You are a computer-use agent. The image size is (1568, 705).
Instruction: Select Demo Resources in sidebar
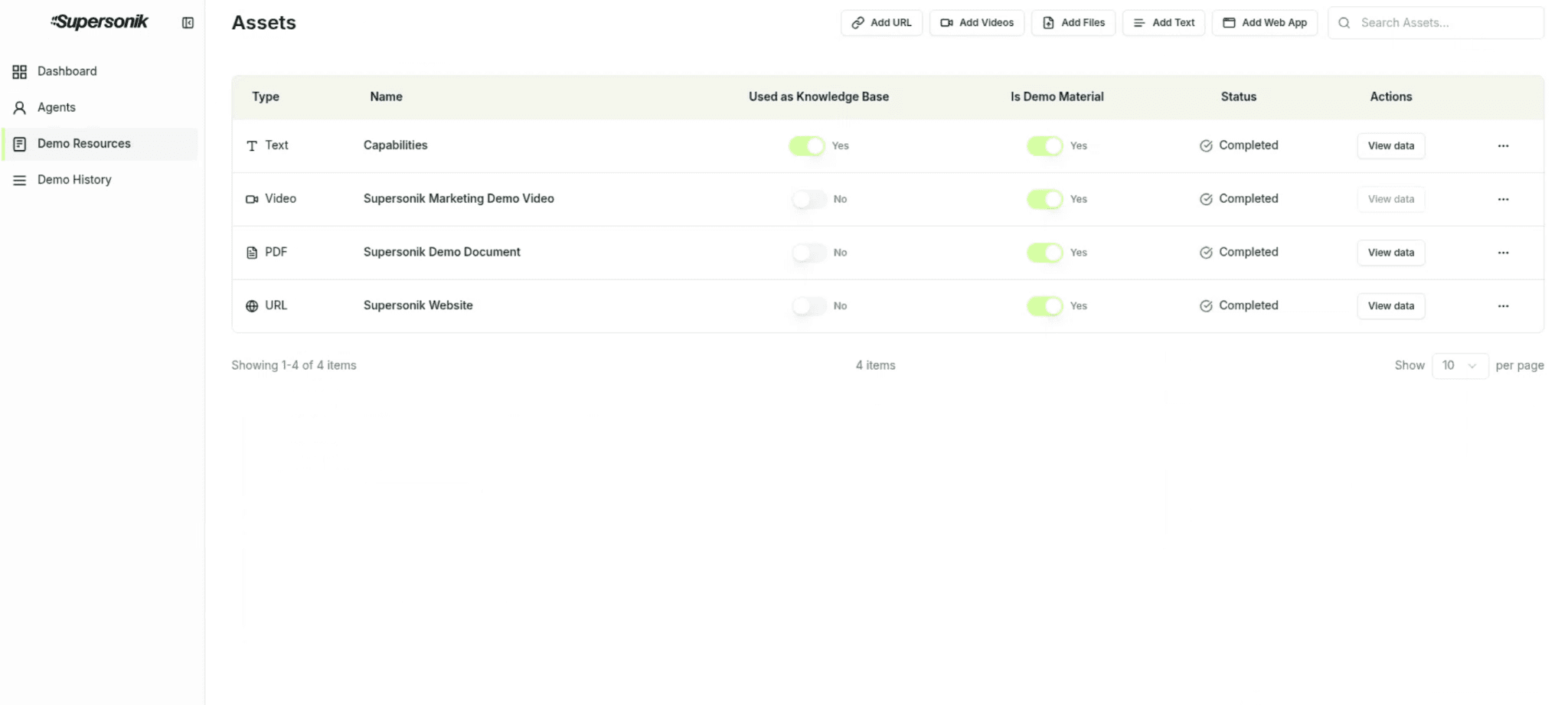coord(100,144)
